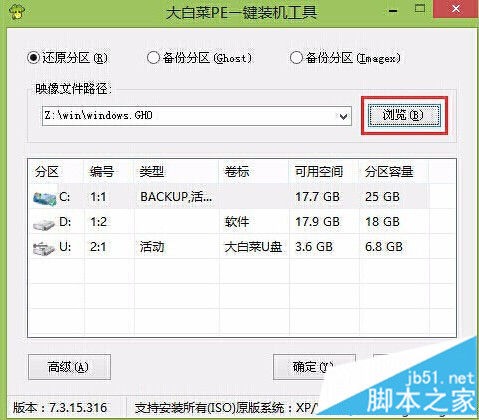Image resolution: width=479 pixels, height=420 pixels.
Task: Click the 确定(Y) confirm button
Action: tap(314, 367)
